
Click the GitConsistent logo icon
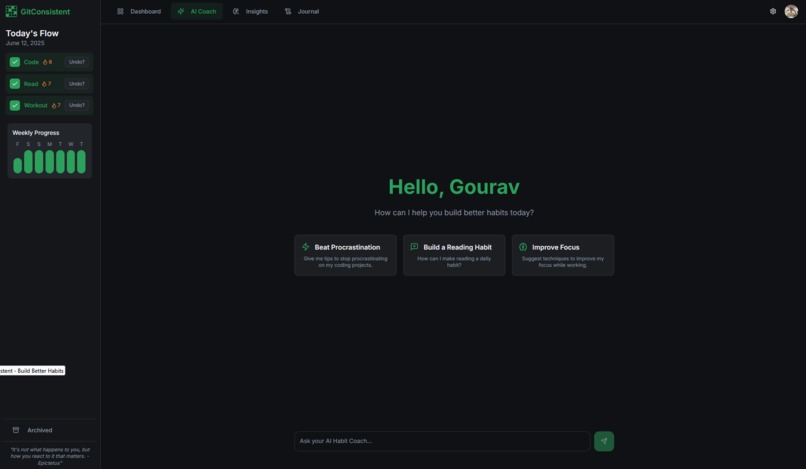pyautogui.click(x=11, y=11)
